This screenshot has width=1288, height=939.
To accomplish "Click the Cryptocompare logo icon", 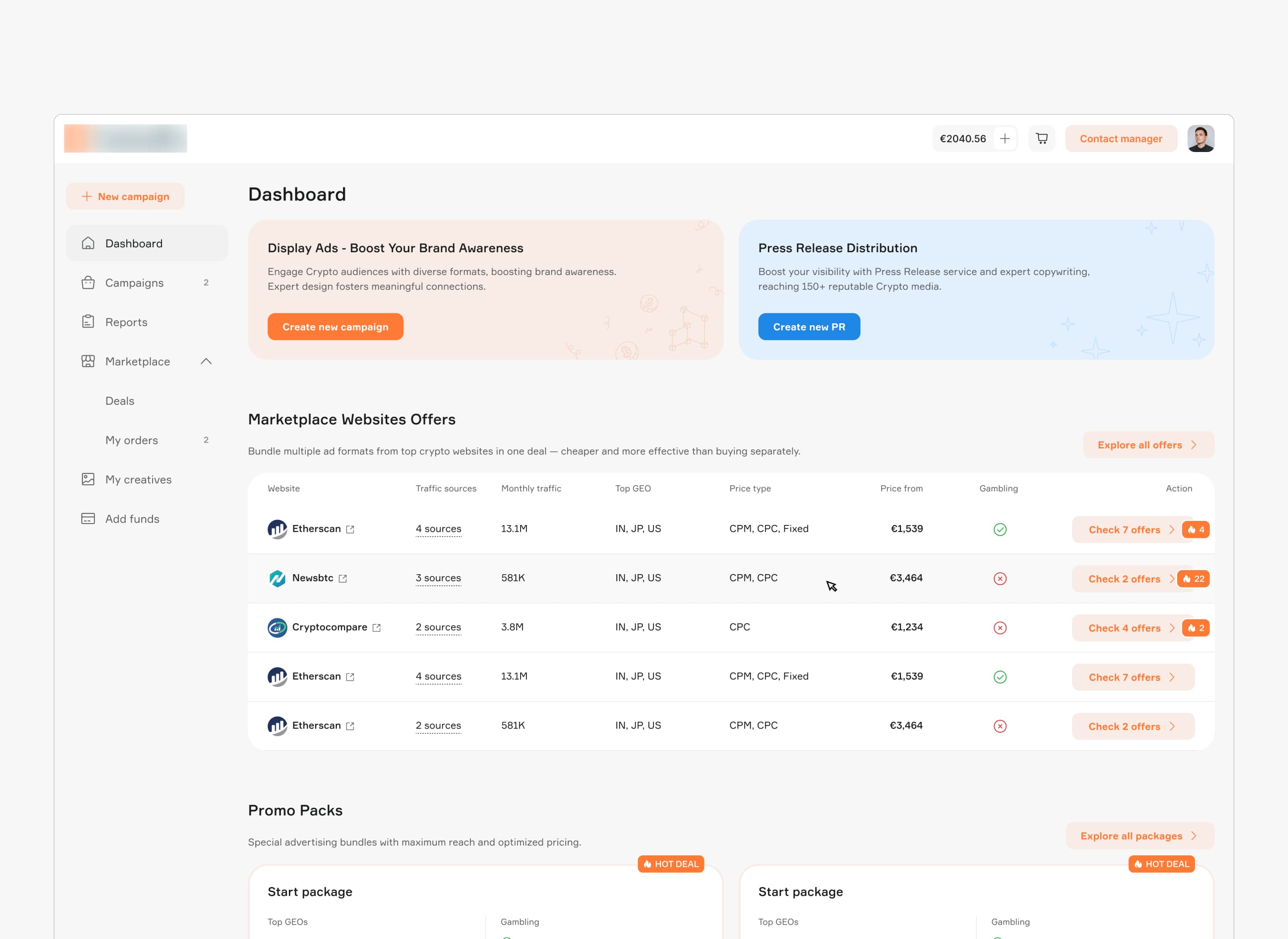I will [277, 627].
